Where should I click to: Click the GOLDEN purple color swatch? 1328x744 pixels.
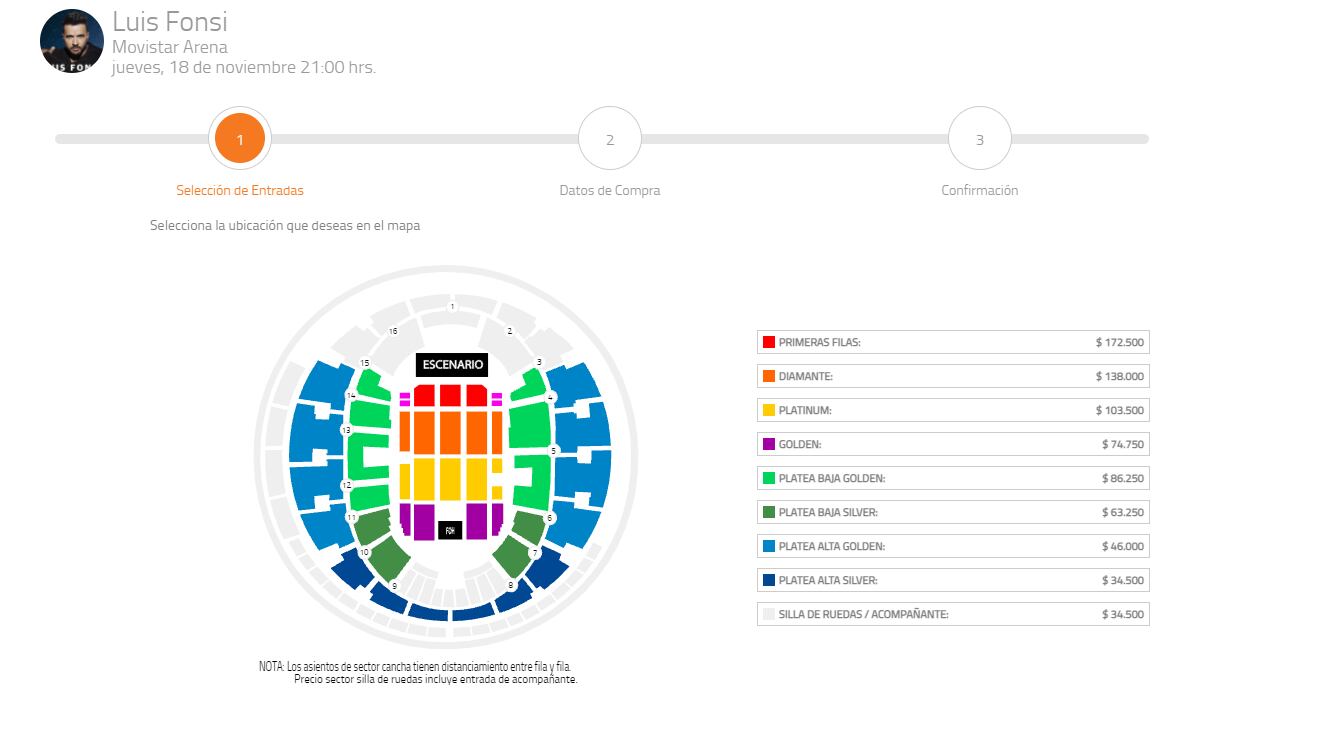(x=769, y=444)
